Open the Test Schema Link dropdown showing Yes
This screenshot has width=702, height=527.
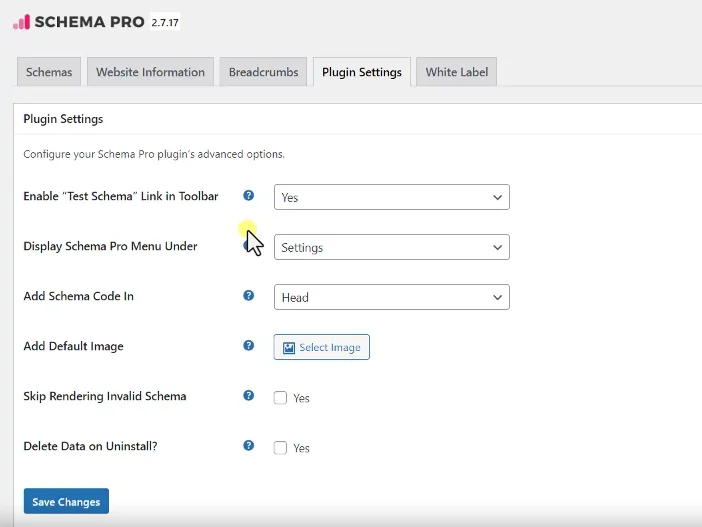[392, 197]
